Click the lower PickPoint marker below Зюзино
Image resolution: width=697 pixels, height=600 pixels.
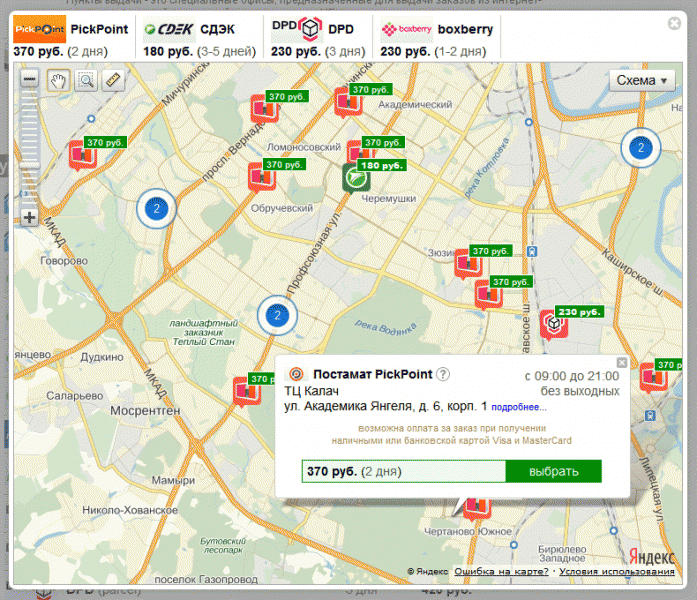click(488, 294)
